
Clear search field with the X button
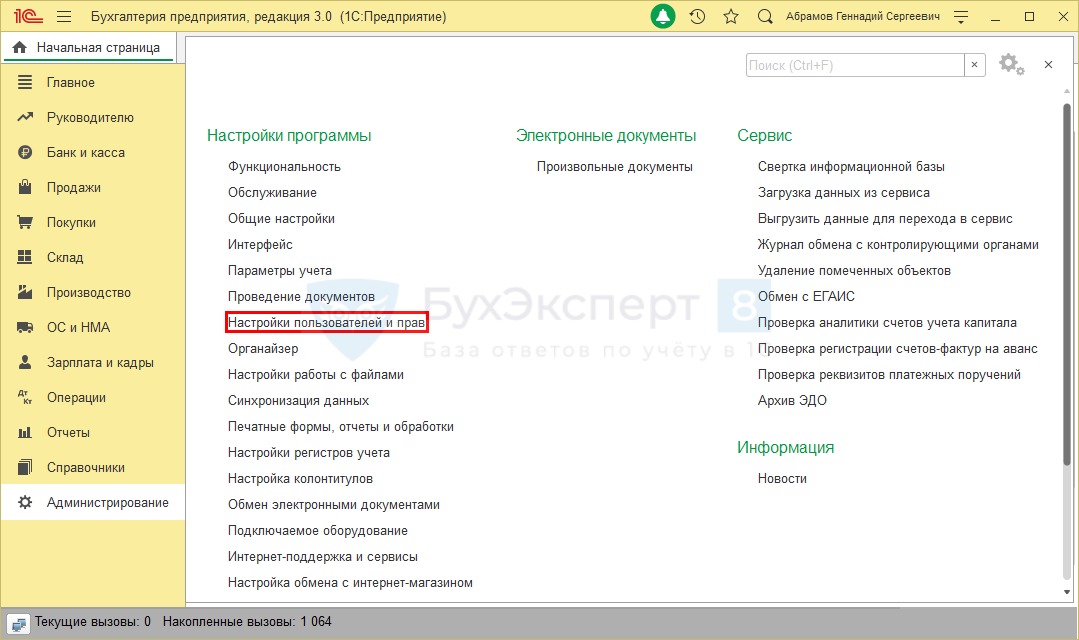click(x=975, y=65)
